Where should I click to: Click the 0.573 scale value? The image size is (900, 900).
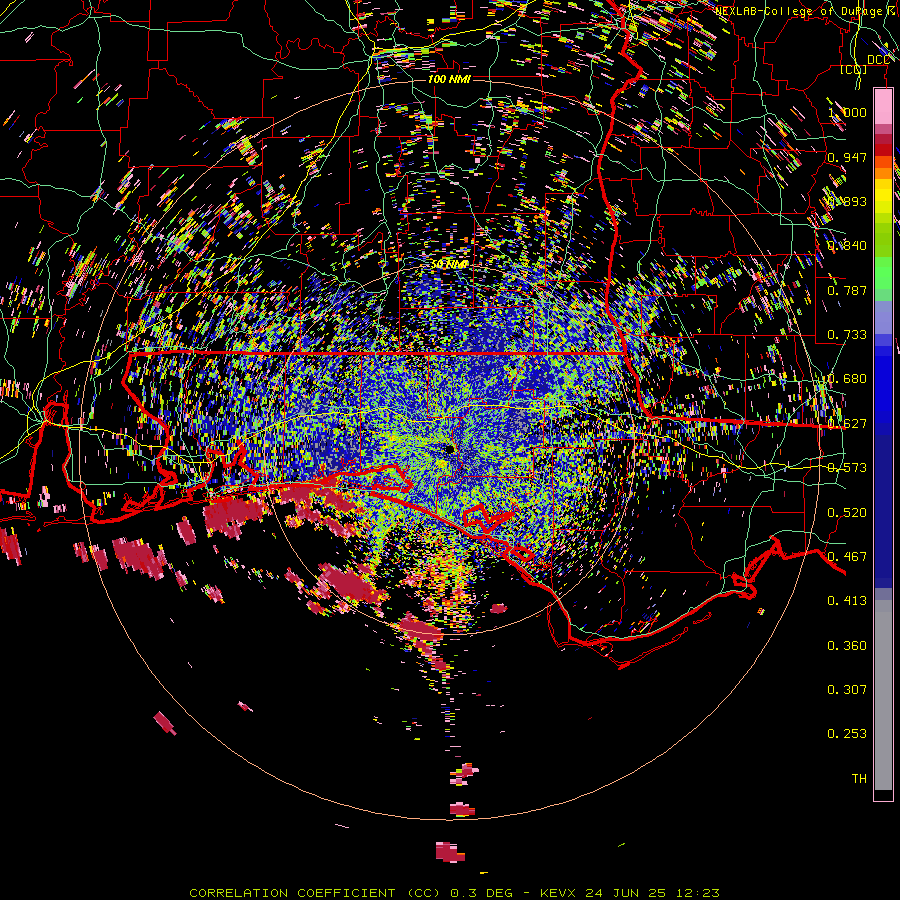point(847,467)
